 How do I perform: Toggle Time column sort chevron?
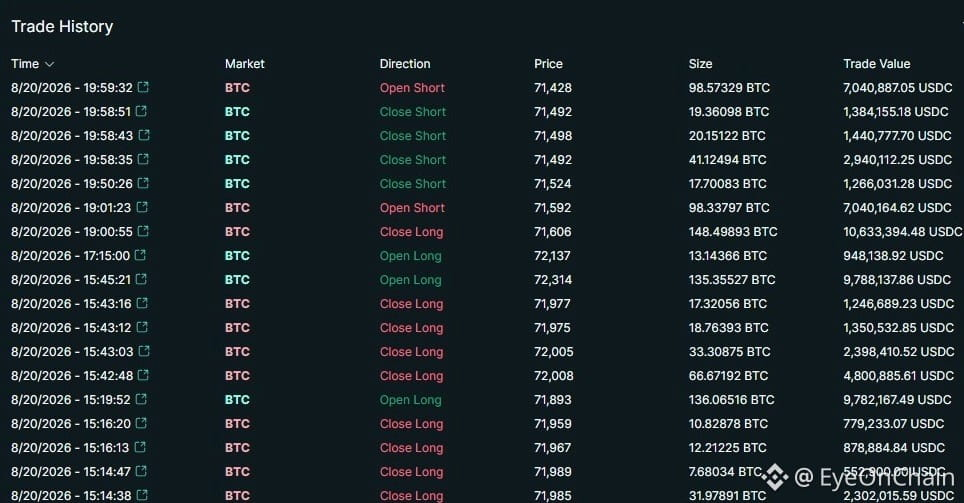click(x=50, y=64)
